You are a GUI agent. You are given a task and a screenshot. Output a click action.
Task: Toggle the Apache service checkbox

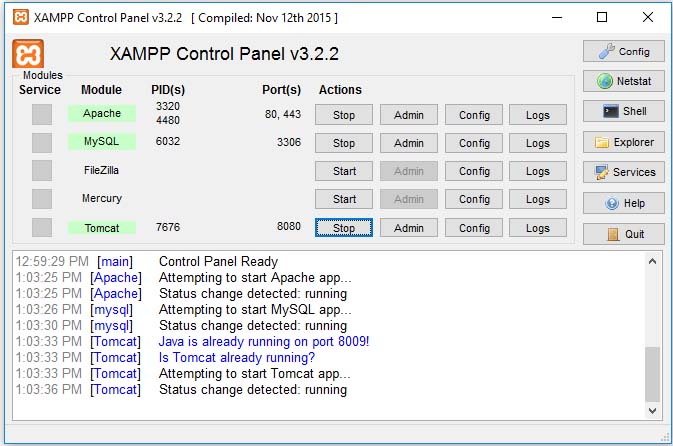[42, 115]
